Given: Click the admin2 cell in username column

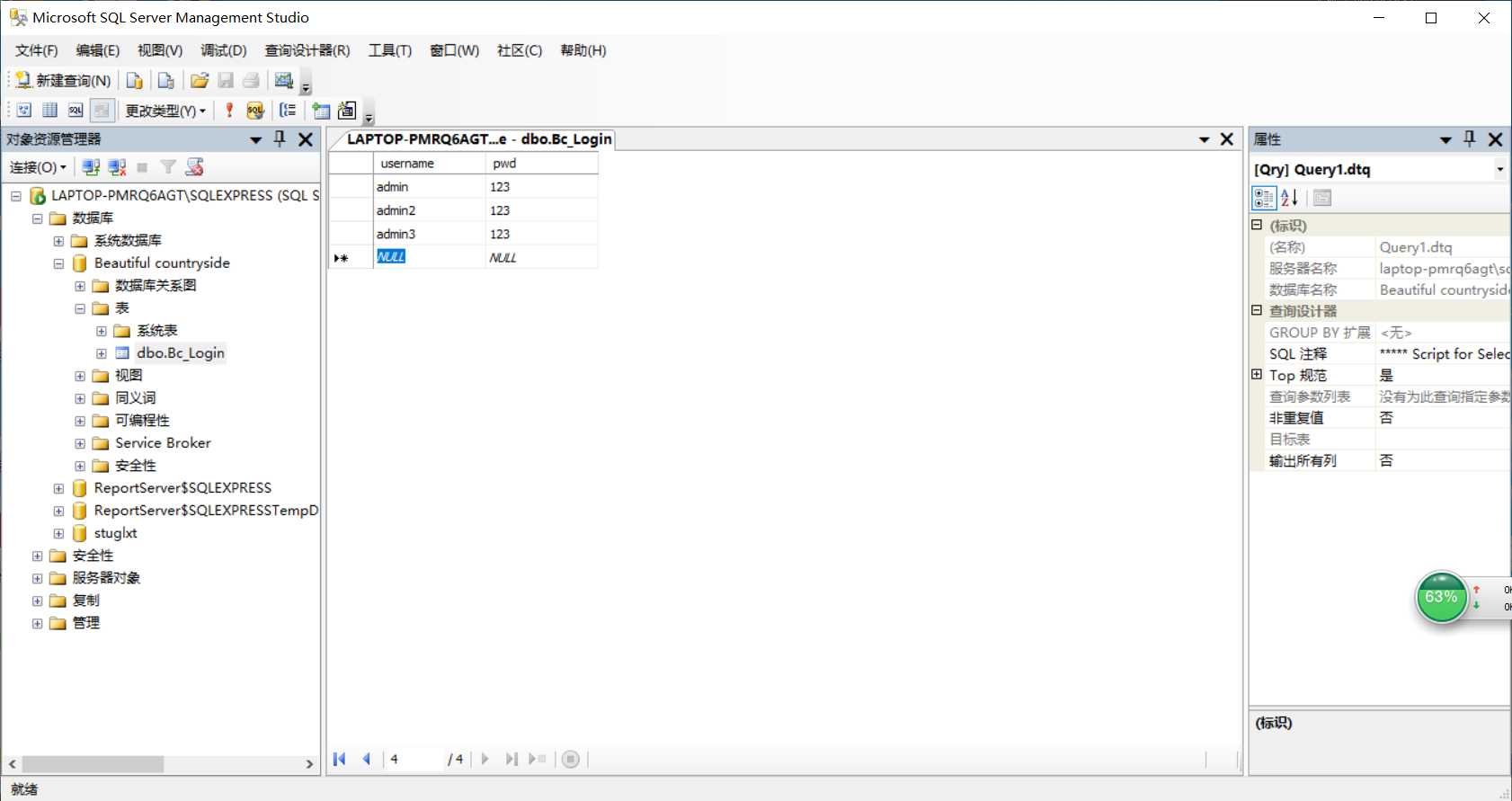Looking at the screenshot, I should coord(430,210).
